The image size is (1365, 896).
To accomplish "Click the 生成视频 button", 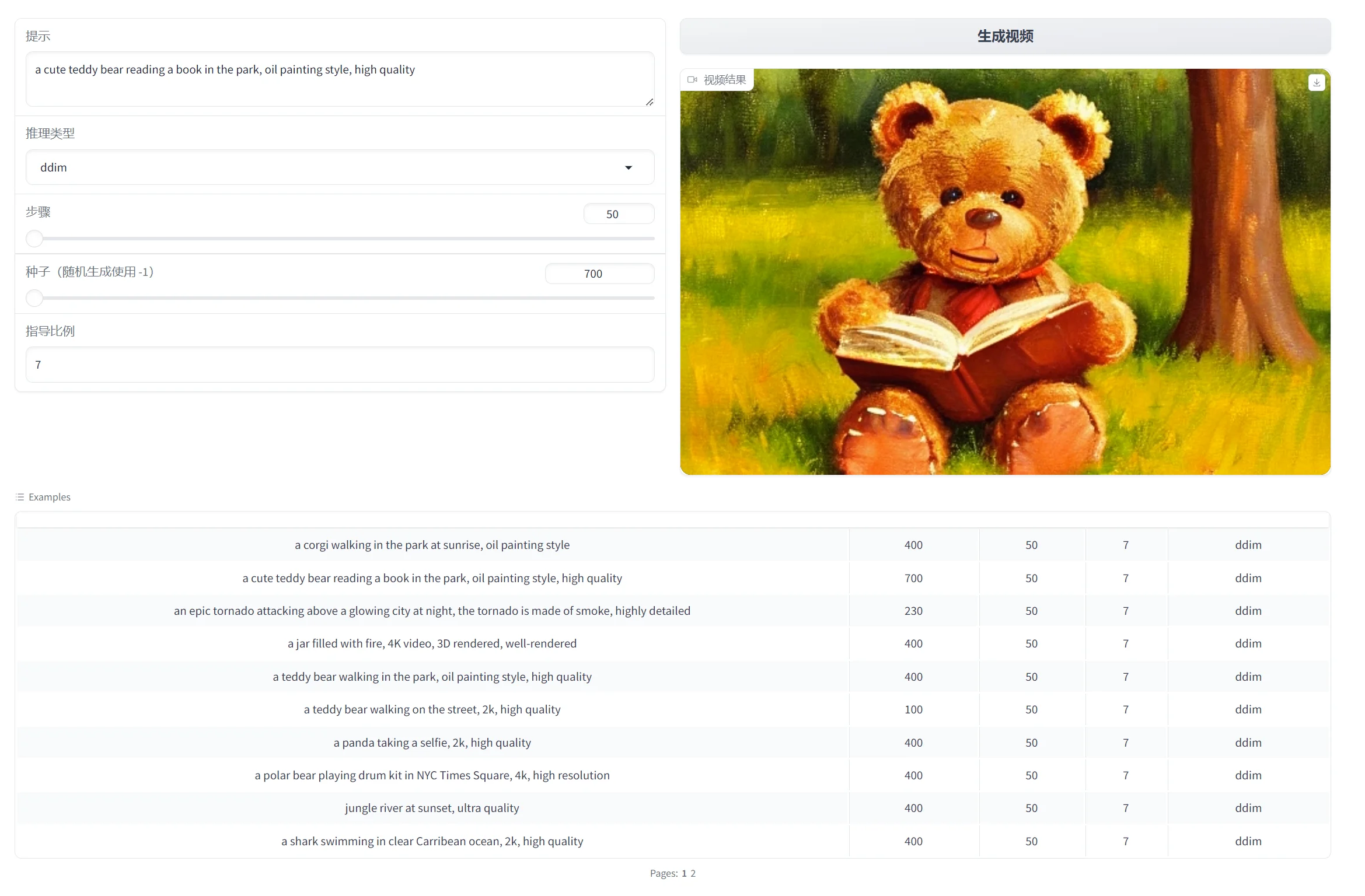I will 1005,36.
